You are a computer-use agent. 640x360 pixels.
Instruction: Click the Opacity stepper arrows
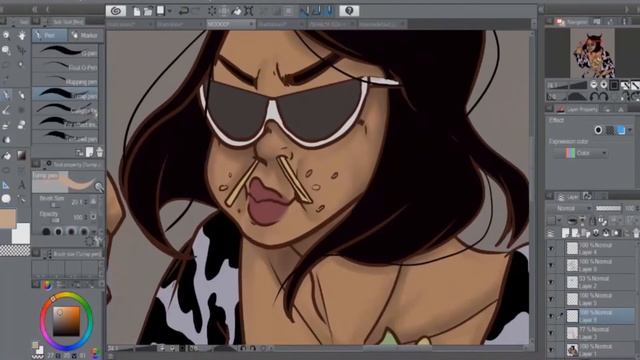(87, 217)
